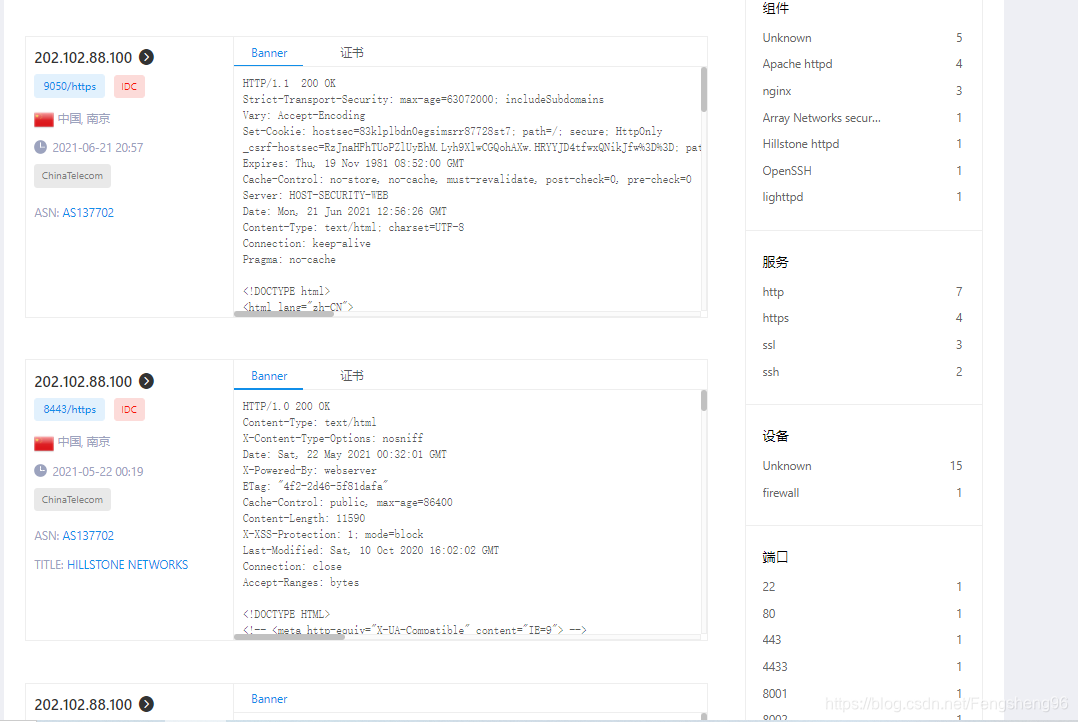The width and height of the screenshot is (1078, 722).
Task: Open arrow icon beside first 202.102.88.100 entry
Action: coord(146,57)
